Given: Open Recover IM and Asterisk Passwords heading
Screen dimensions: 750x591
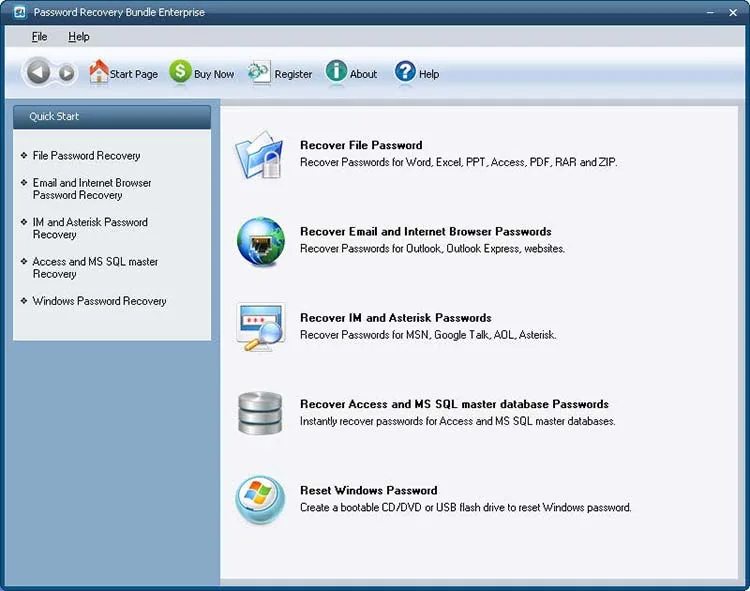Looking at the screenshot, I should coord(396,318).
